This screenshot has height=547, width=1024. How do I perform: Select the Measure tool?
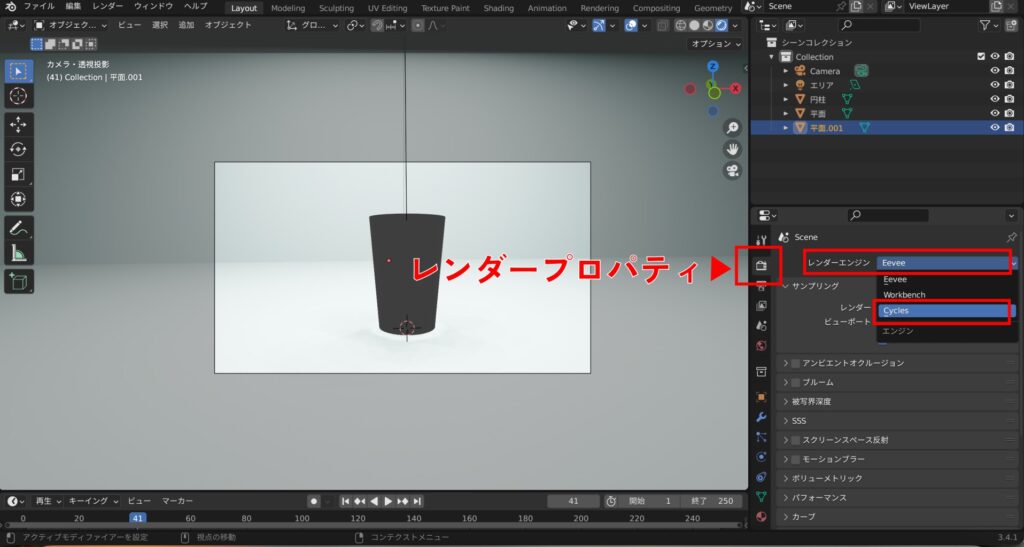tap(18, 253)
